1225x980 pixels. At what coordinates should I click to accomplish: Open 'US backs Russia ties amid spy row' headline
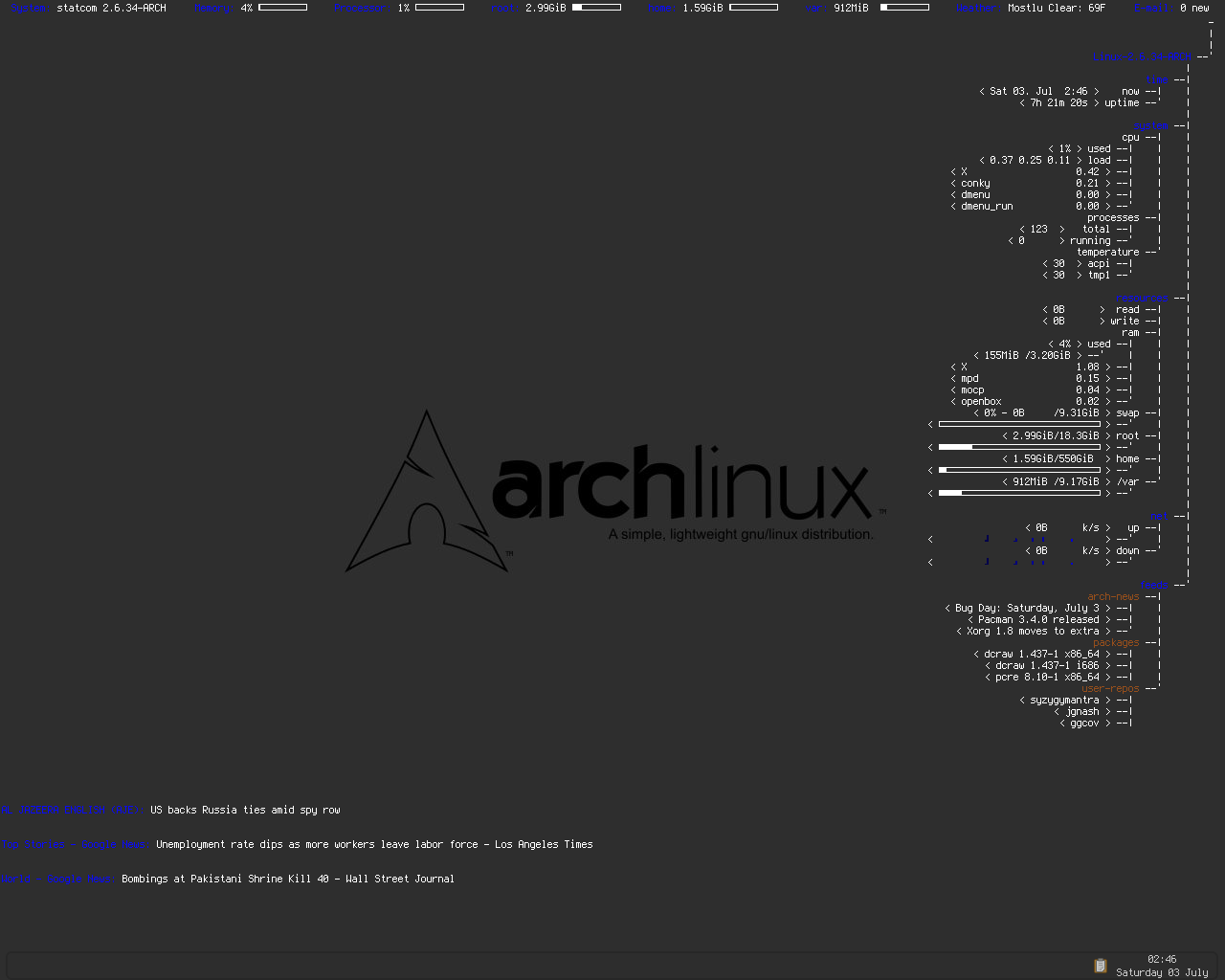[x=245, y=810]
